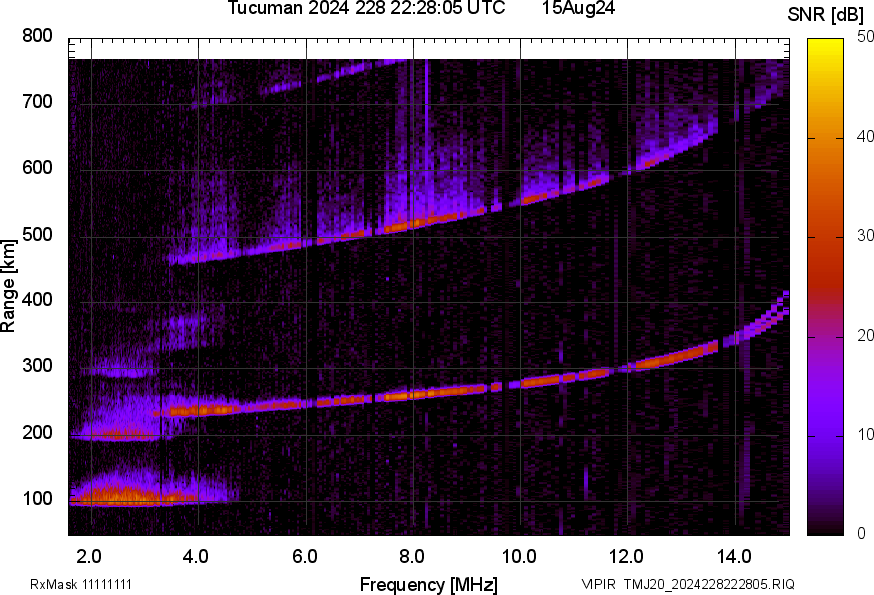
Task: Click range tick label '100'
Action: click(x=37, y=499)
